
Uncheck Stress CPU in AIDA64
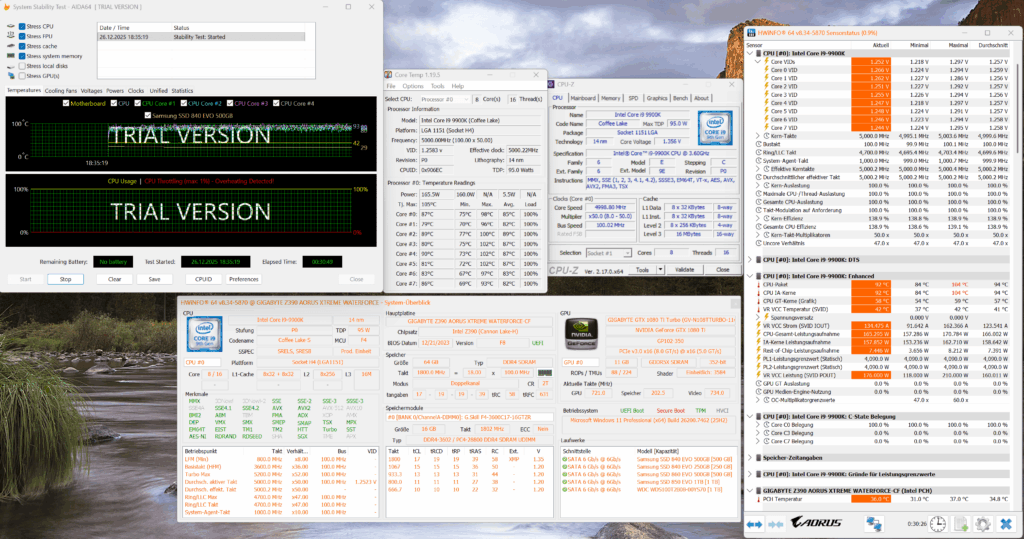22,27
